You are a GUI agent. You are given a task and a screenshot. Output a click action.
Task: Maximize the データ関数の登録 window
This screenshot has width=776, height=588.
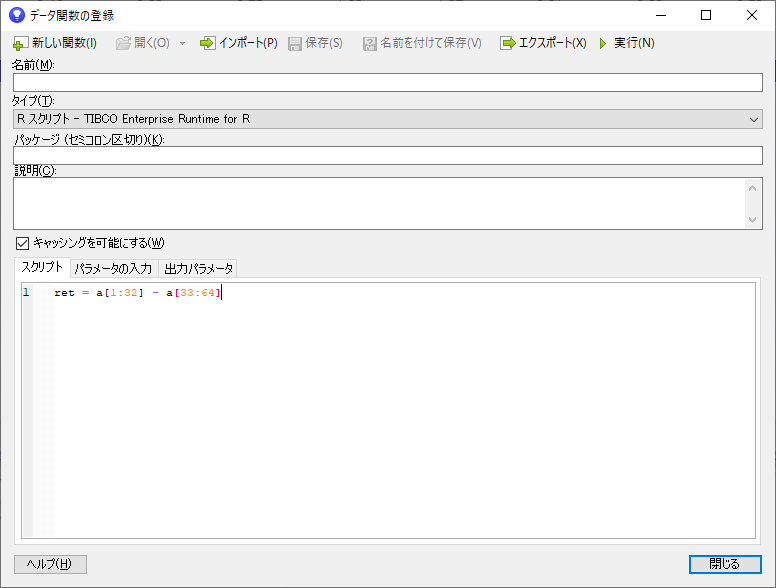pos(706,15)
